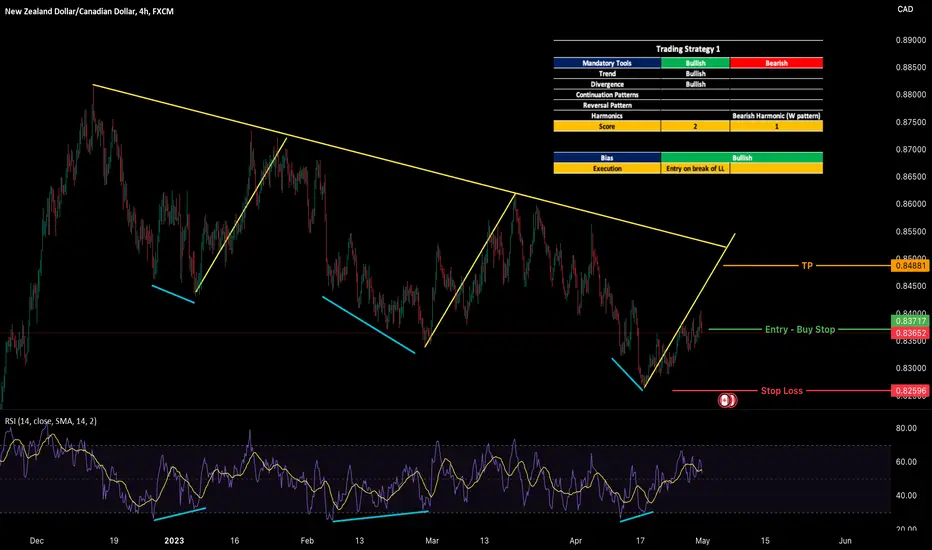932x550 pixels.
Task: Click the 60.00 RSI axis label
Action: coord(906,461)
